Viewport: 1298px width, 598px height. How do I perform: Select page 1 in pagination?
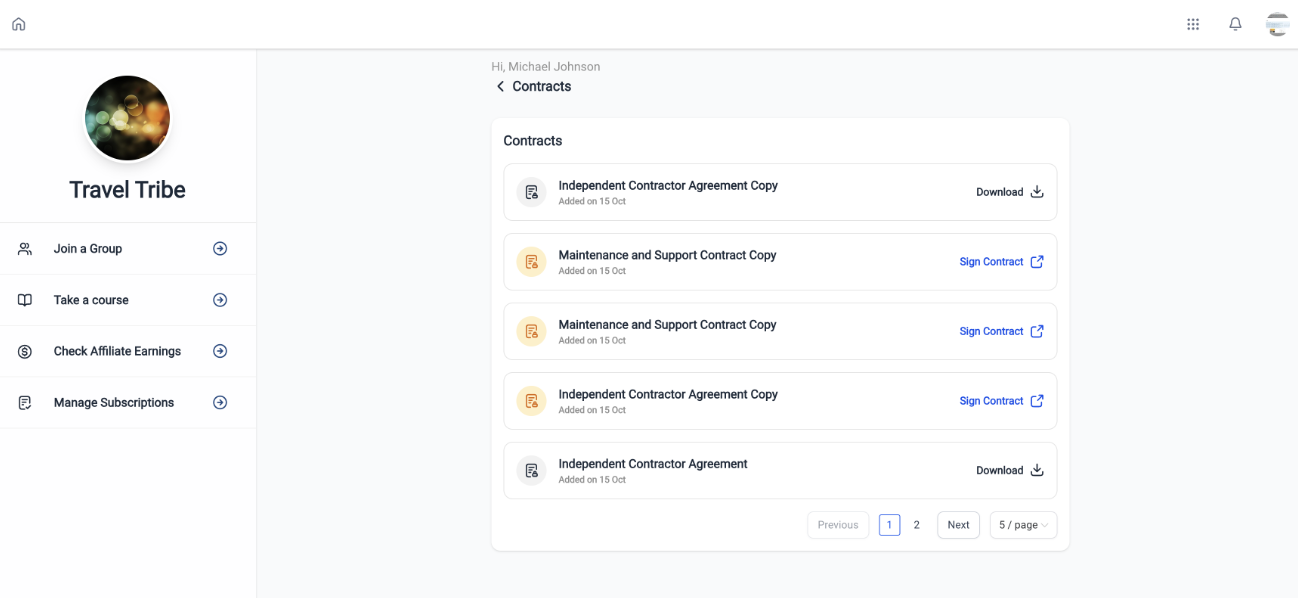pyautogui.click(x=889, y=525)
